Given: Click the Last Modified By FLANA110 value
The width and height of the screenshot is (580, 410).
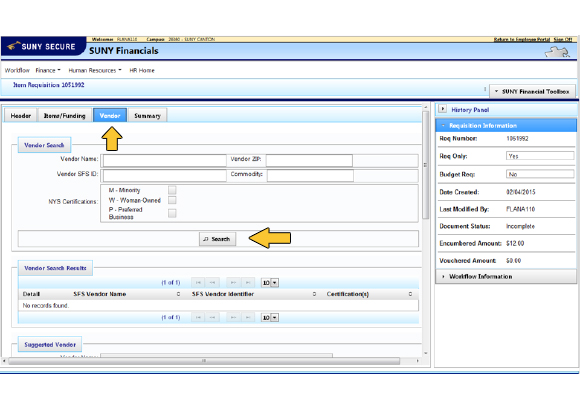Looking at the screenshot, I should point(520,209).
